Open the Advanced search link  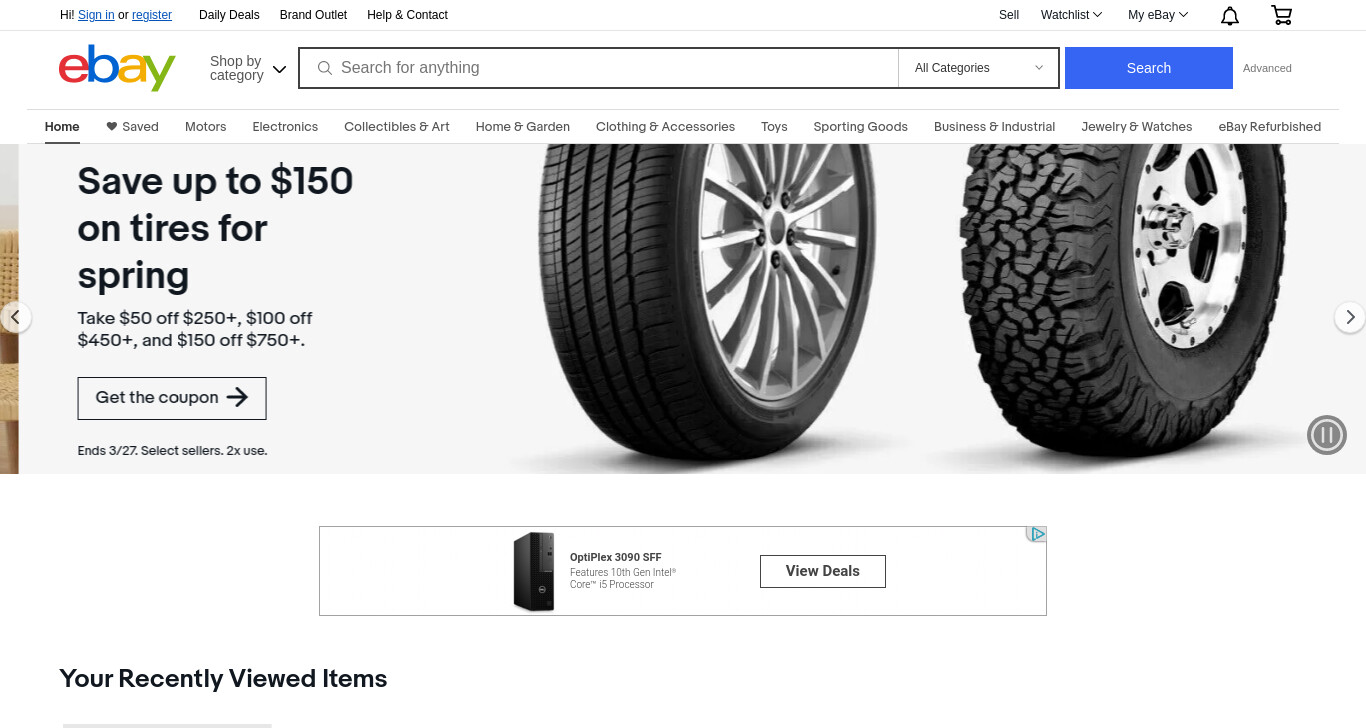click(1267, 68)
